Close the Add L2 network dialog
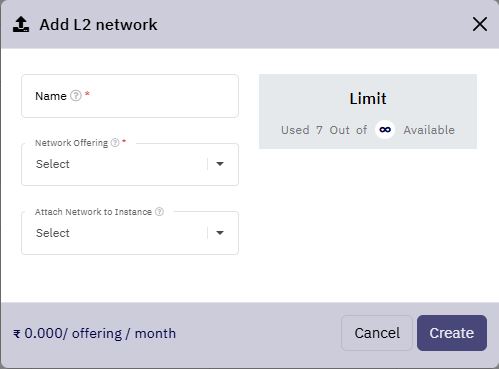The height and width of the screenshot is (369, 499). coord(480,24)
